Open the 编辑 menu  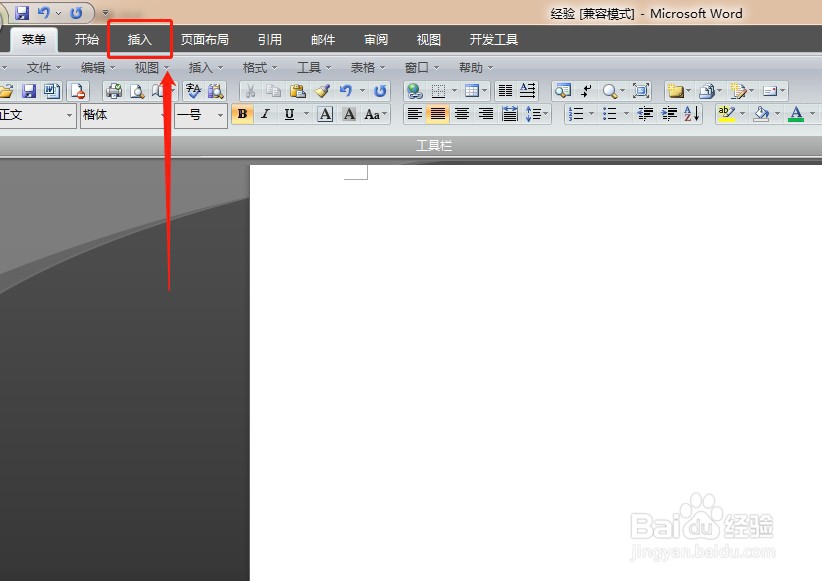click(98, 68)
